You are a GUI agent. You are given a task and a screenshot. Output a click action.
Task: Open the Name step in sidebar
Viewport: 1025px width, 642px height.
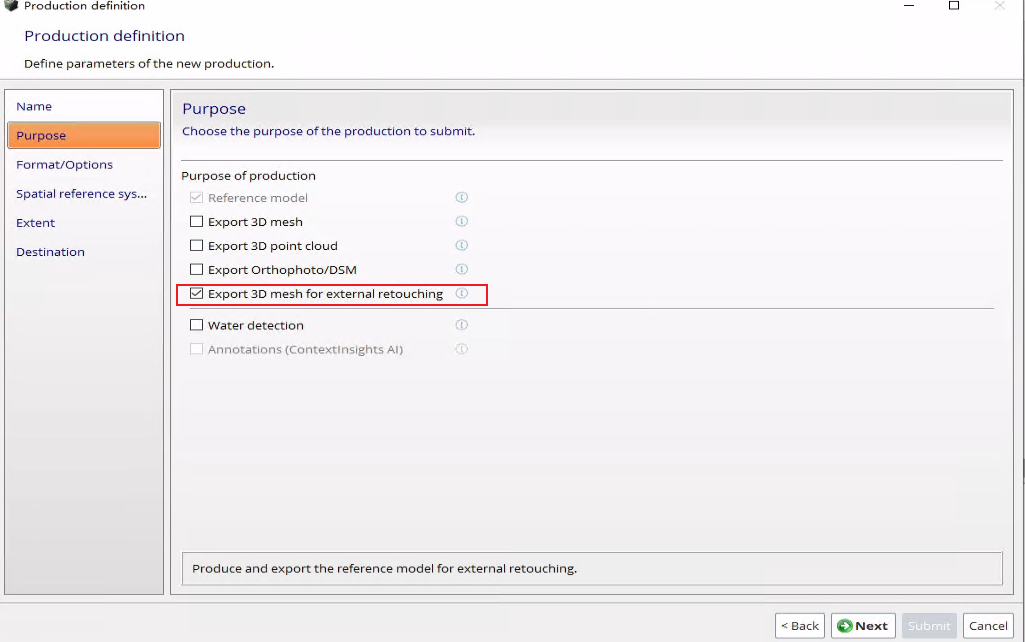[34, 106]
